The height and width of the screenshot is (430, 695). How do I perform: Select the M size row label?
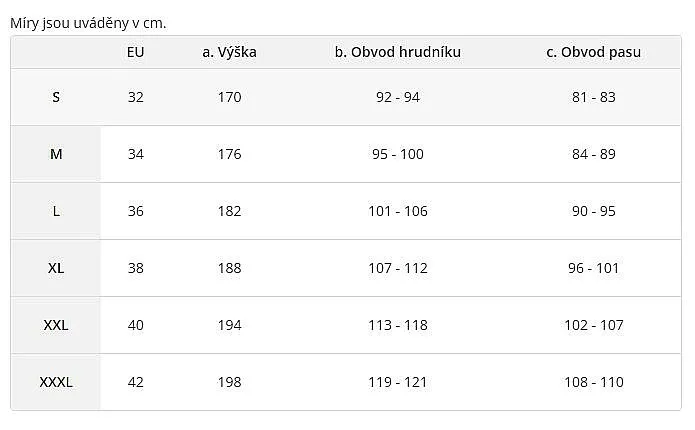56,154
